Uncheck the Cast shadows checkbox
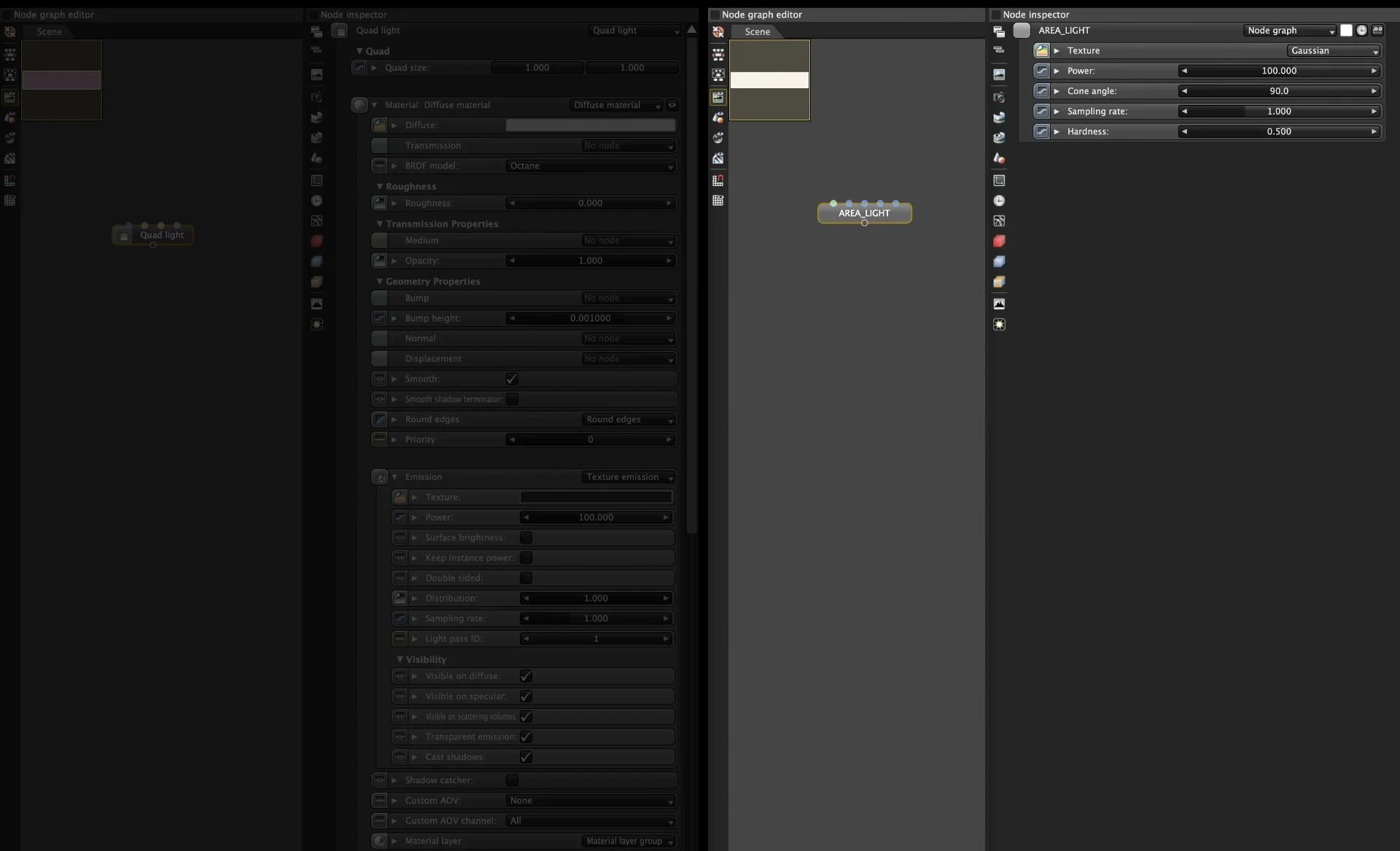1400x851 pixels. pos(526,757)
